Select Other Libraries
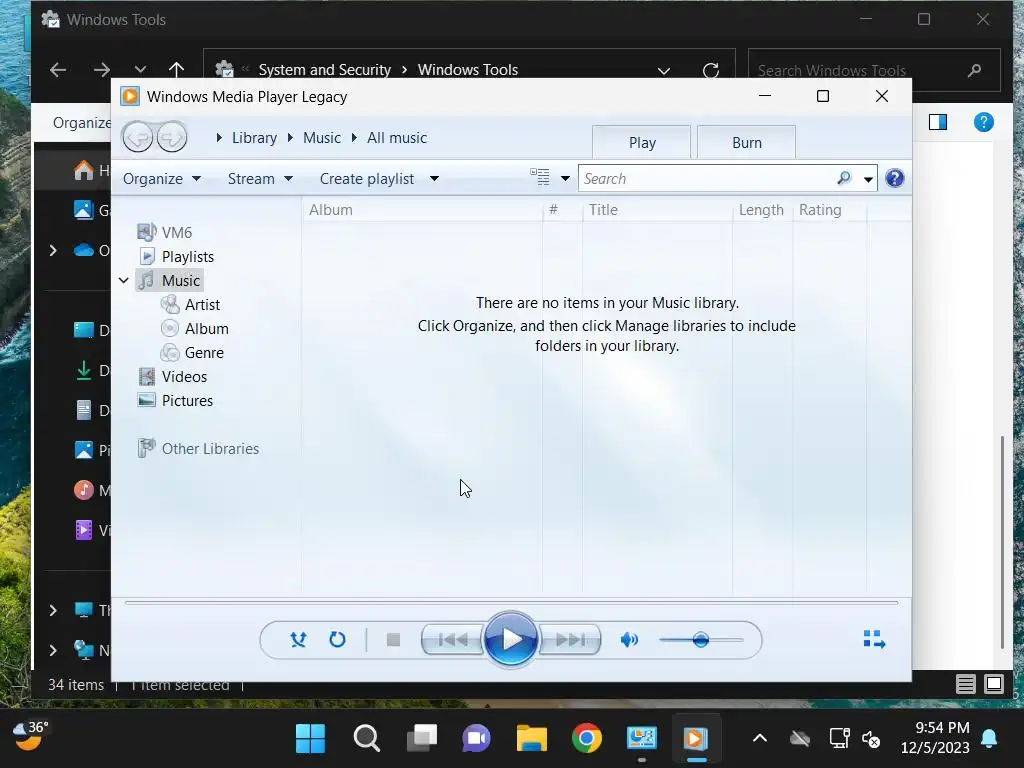Screen dimensions: 1024x768 tap(198, 449)
